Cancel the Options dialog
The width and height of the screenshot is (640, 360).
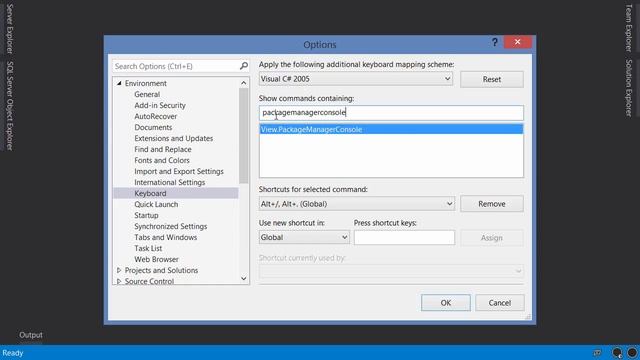(x=500, y=303)
